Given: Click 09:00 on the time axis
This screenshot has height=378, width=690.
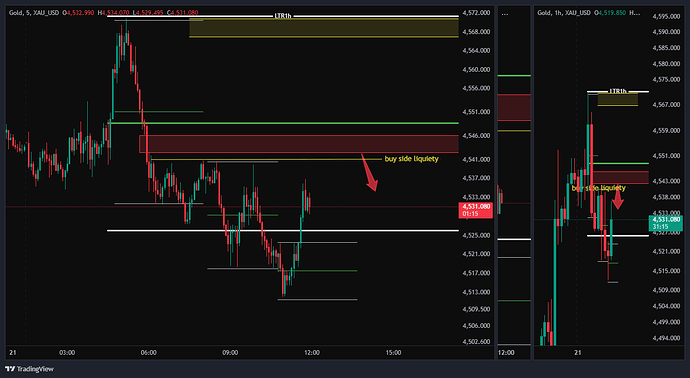Looking at the screenshot, I should [x=230, y=353].
